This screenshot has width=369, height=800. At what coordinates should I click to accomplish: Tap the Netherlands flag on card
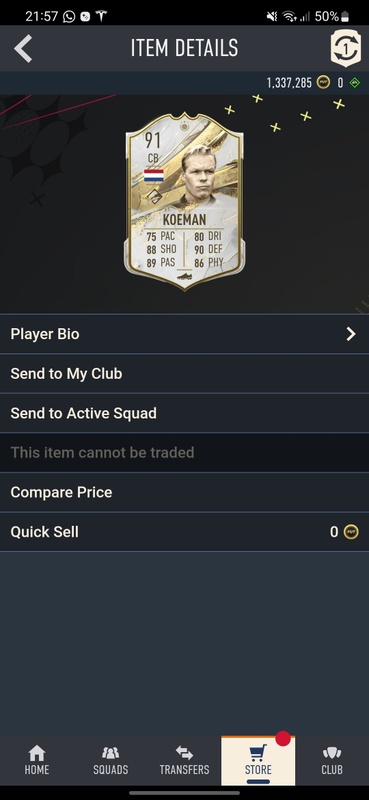click(x=154, y=176)
